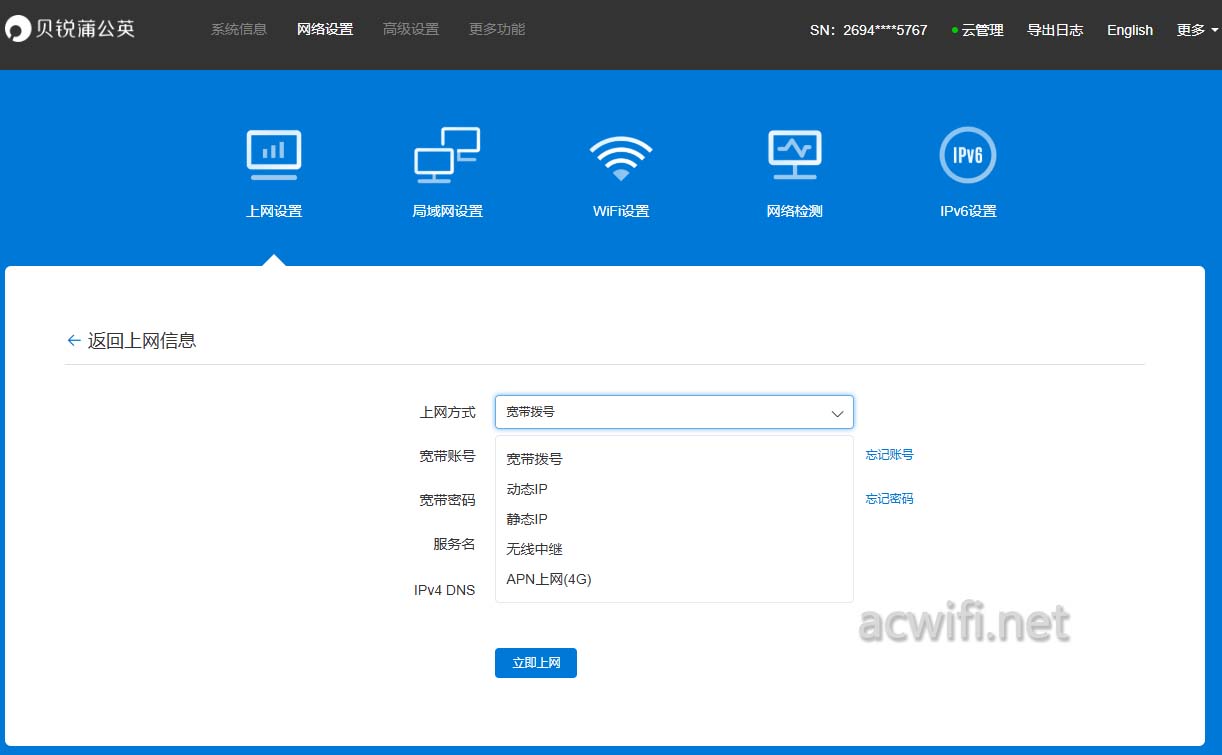The height and width of the screenshot is (755, 1222).
Task: Click the 局域网设置 tab label
Action: (447, 212)
